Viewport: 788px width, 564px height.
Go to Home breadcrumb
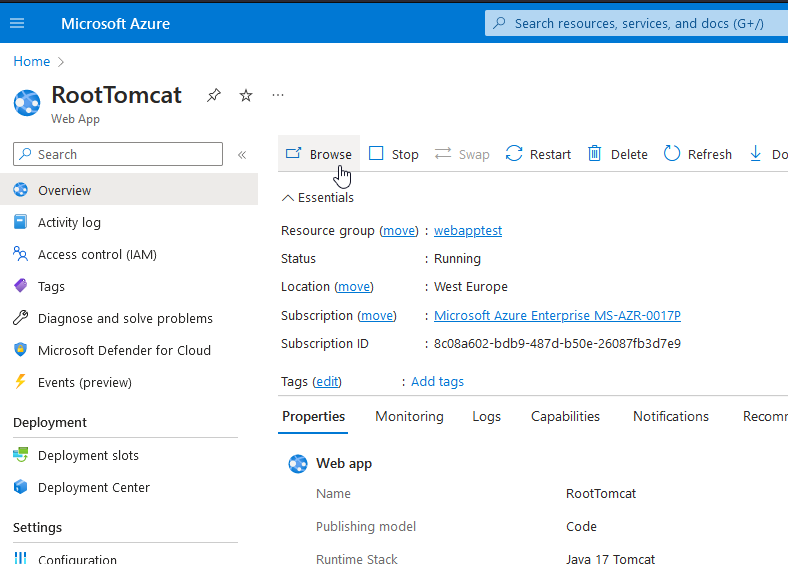click(x=32, y=61)
